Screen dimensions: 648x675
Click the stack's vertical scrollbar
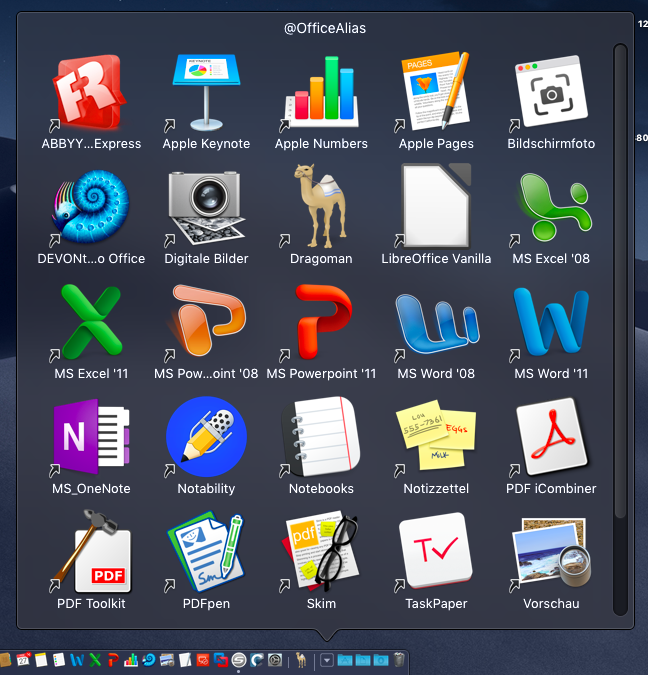pyautogui.click(x=620, y=280)
